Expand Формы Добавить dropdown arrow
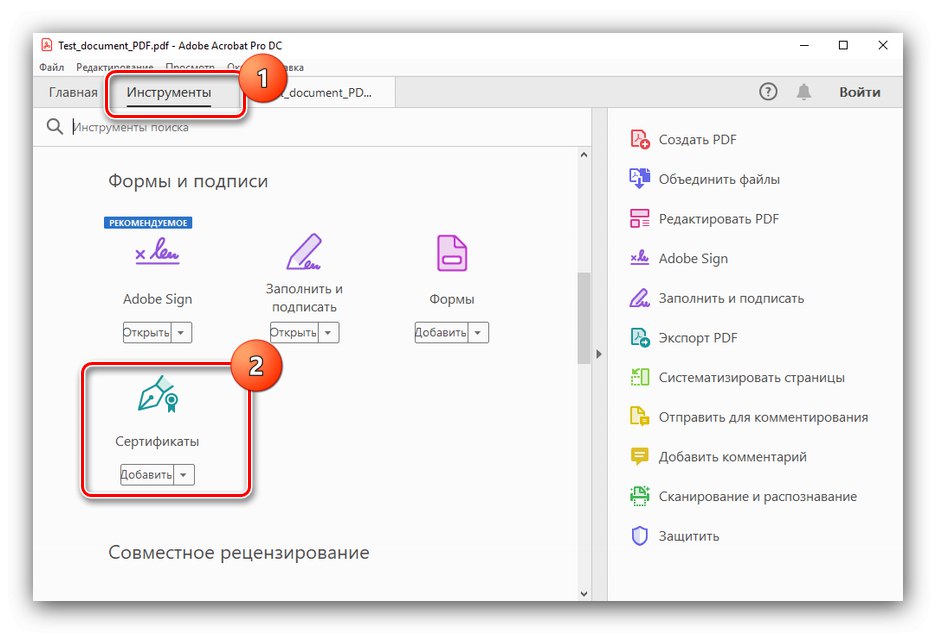Viewport: 936px width, 634px height. [x=478, y=333]
